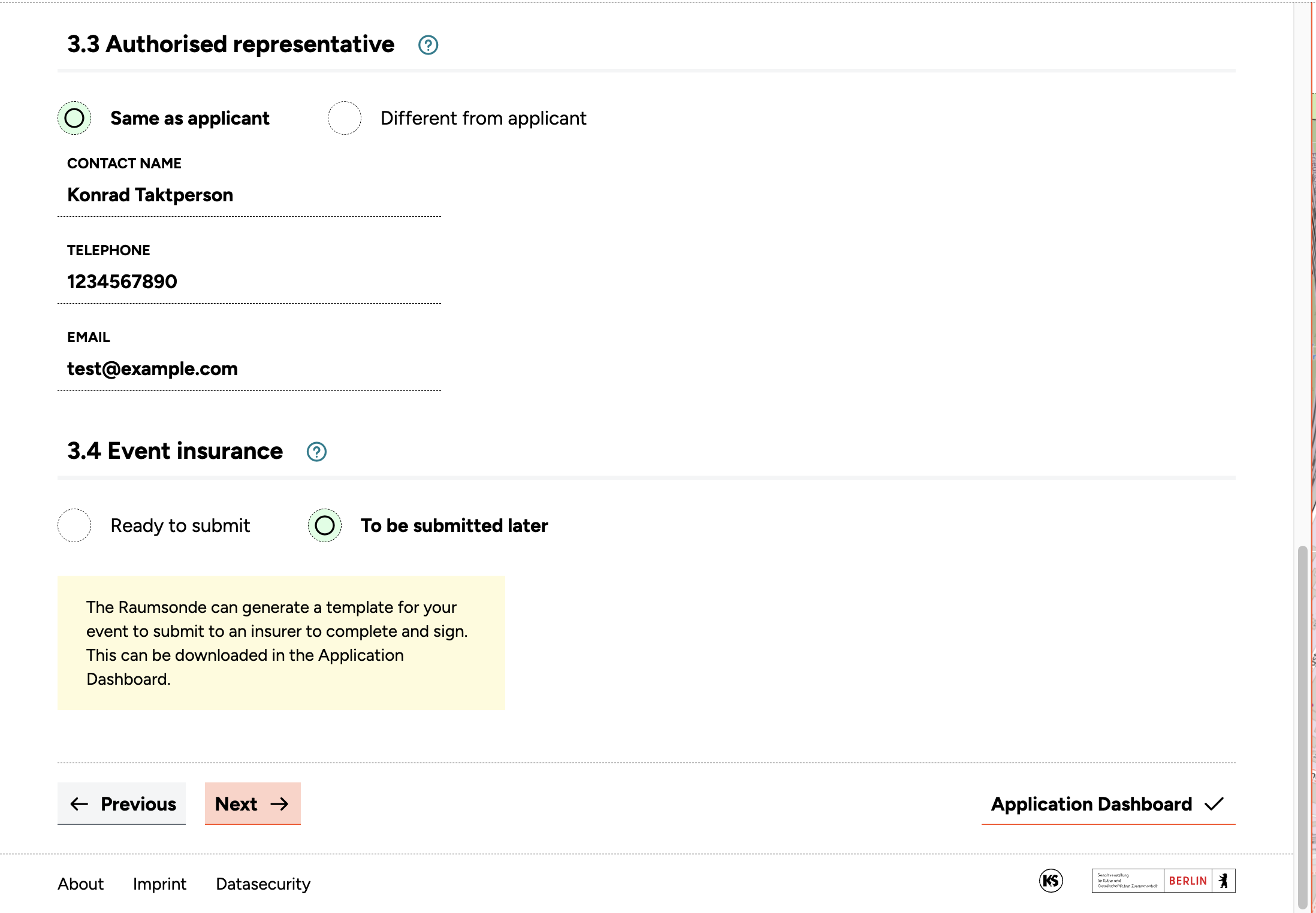
Task: Proceed with the Next button
Action: 252,803
